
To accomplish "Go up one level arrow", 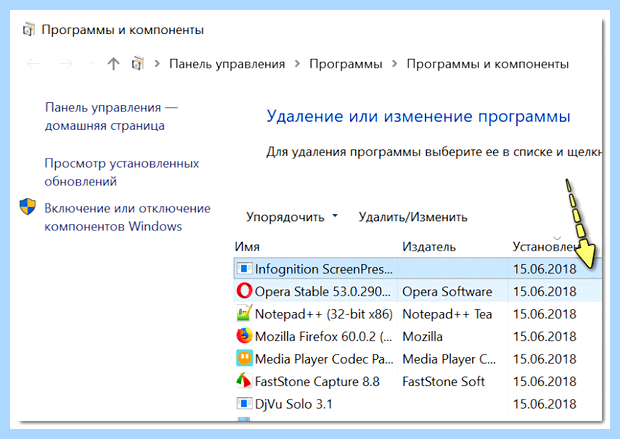I will tap(113, 64).
